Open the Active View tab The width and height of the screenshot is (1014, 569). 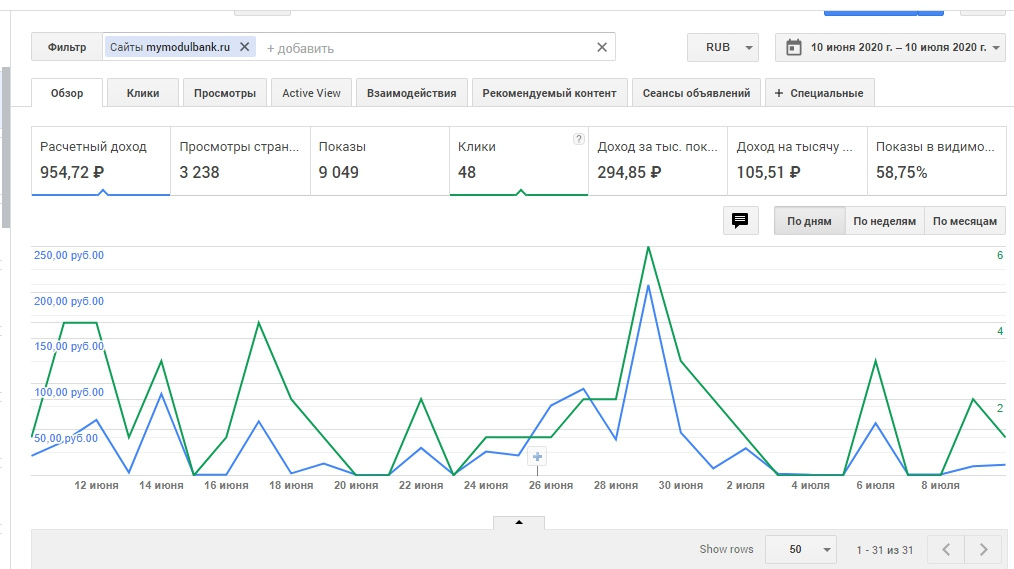click(x=311, y=93)
